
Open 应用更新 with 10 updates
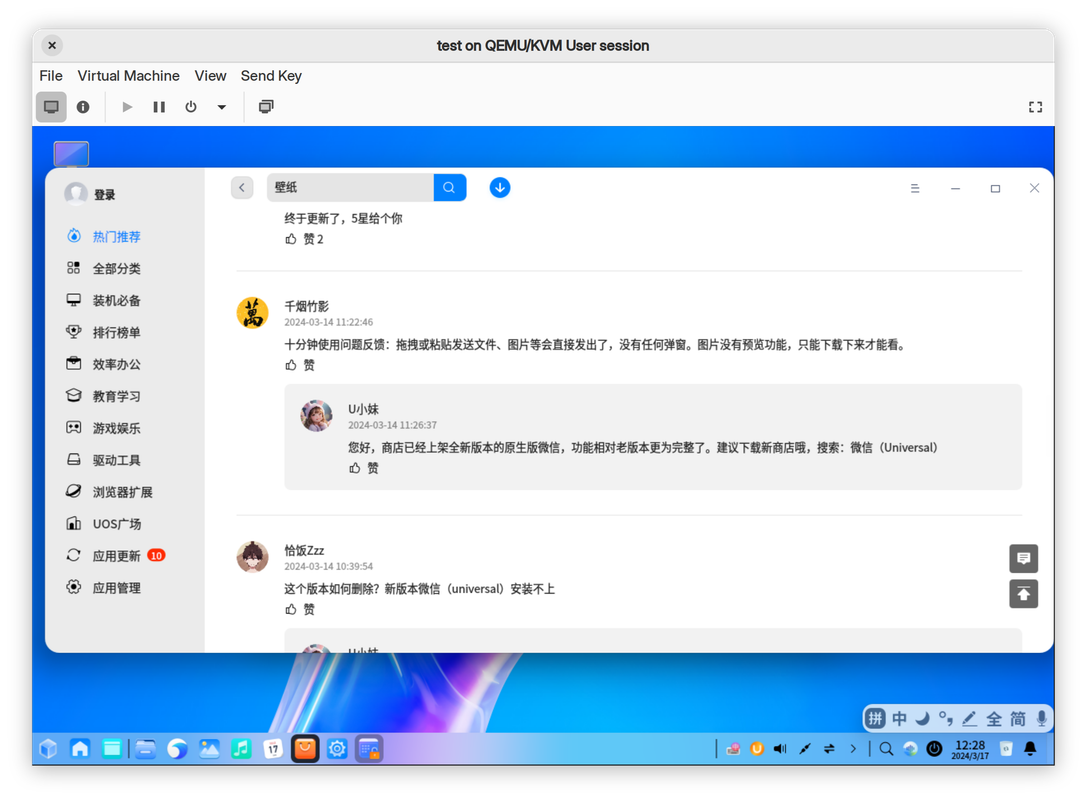tap(116, 555)
